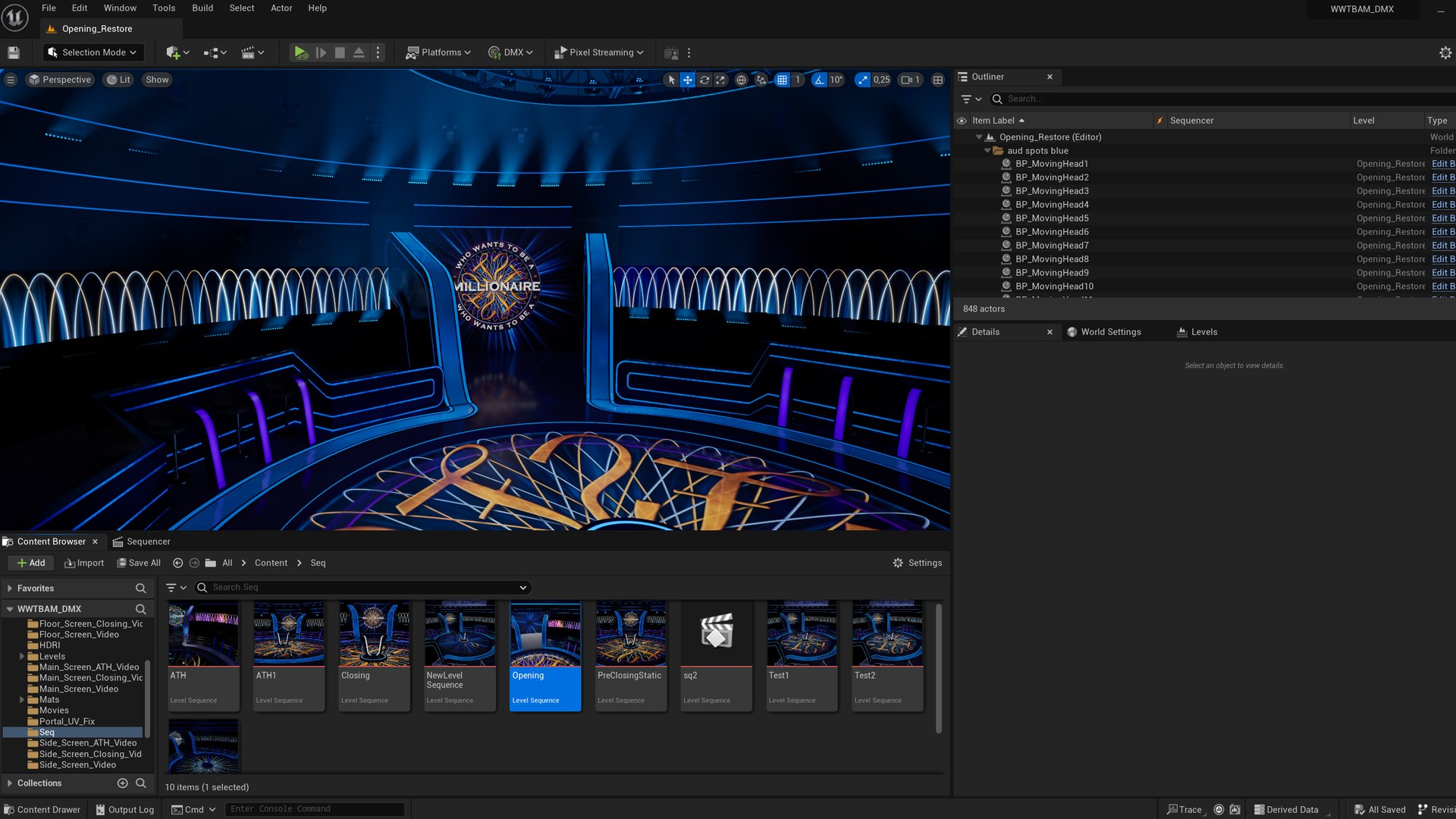Open editor Settings gear at top right
Image resolution: width=1456 pixels, height=819 pixels.
click(x=1445, y=52)
